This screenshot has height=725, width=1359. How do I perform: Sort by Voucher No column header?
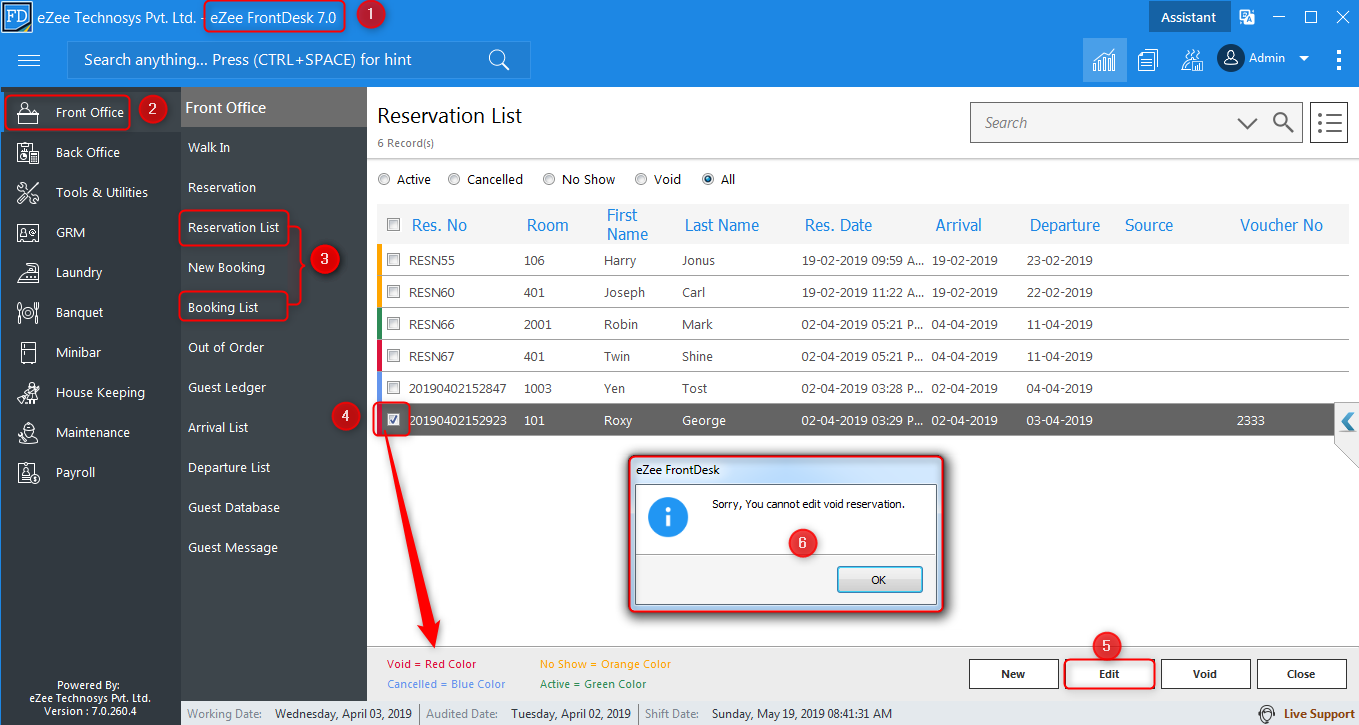pyautogui.click(x=1281, y=225)
